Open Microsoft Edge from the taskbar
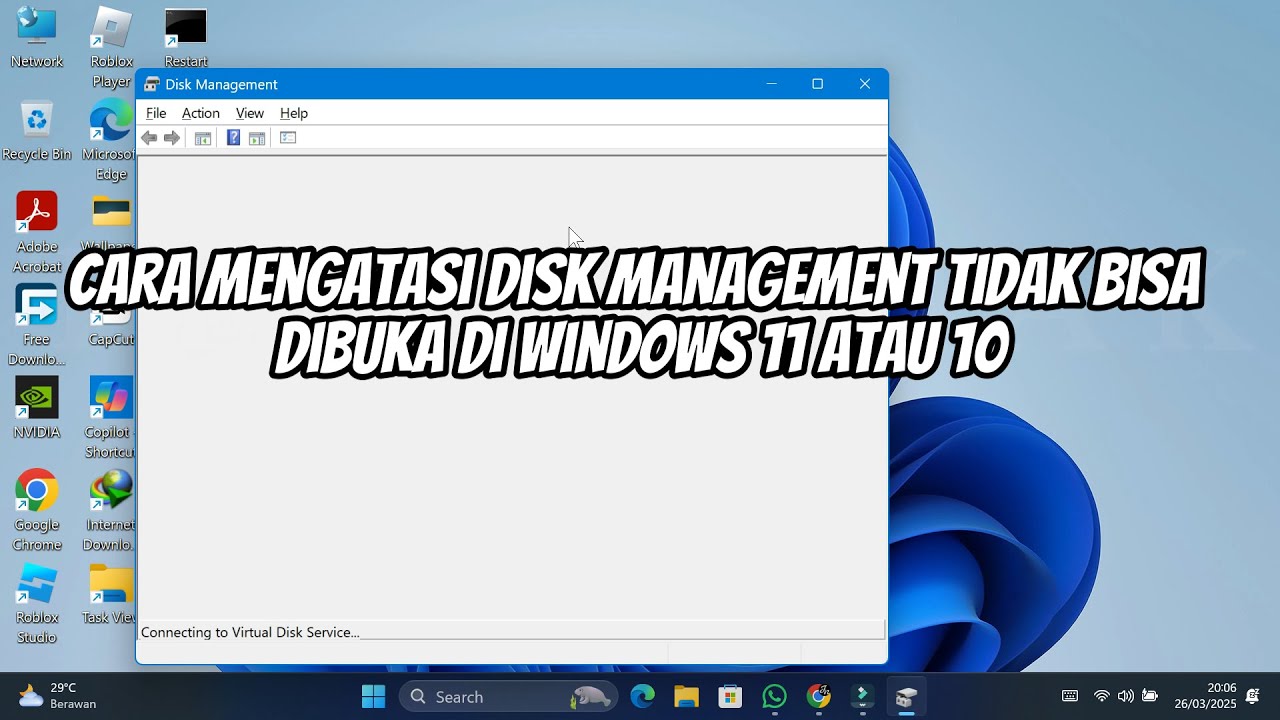 (x=642, y=696)
